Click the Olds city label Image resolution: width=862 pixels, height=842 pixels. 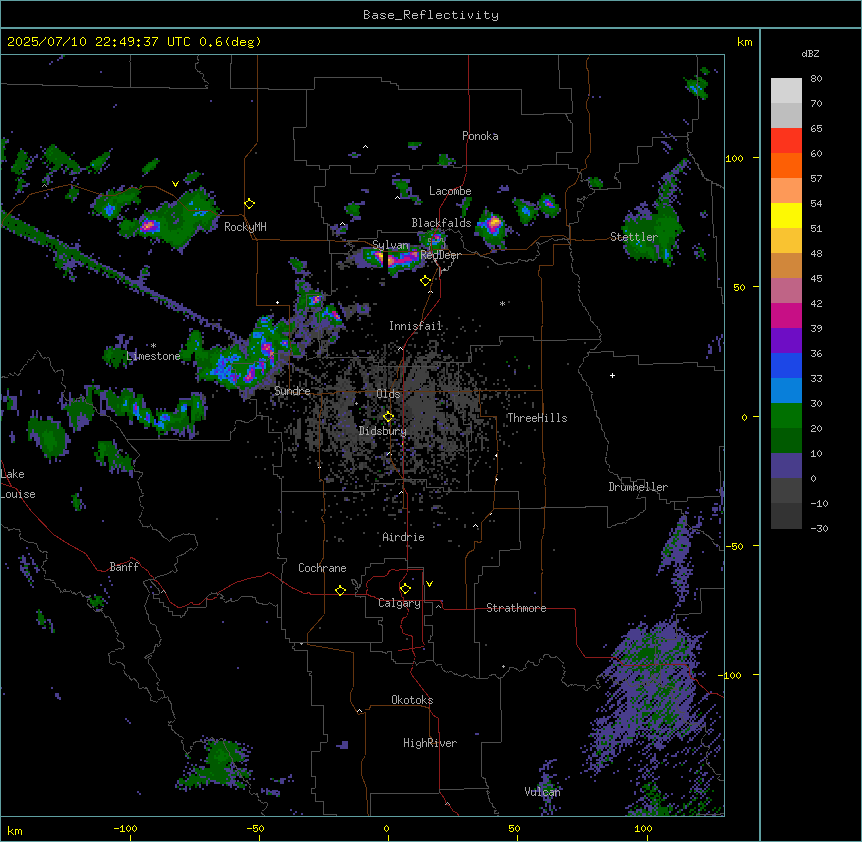pos(388,394)
